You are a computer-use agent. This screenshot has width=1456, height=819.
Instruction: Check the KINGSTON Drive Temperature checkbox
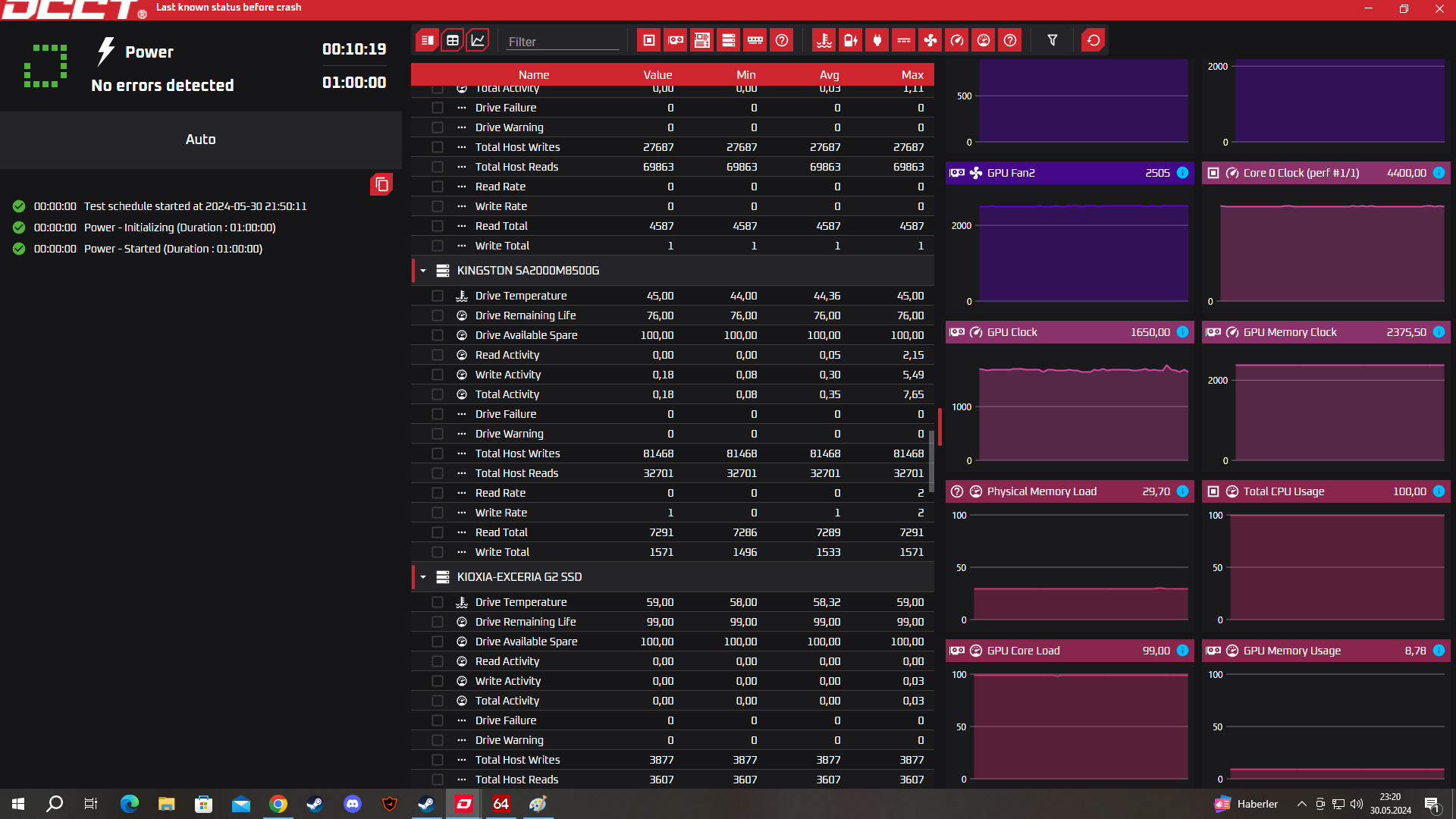pyautogui.click(x=438, y=296)
